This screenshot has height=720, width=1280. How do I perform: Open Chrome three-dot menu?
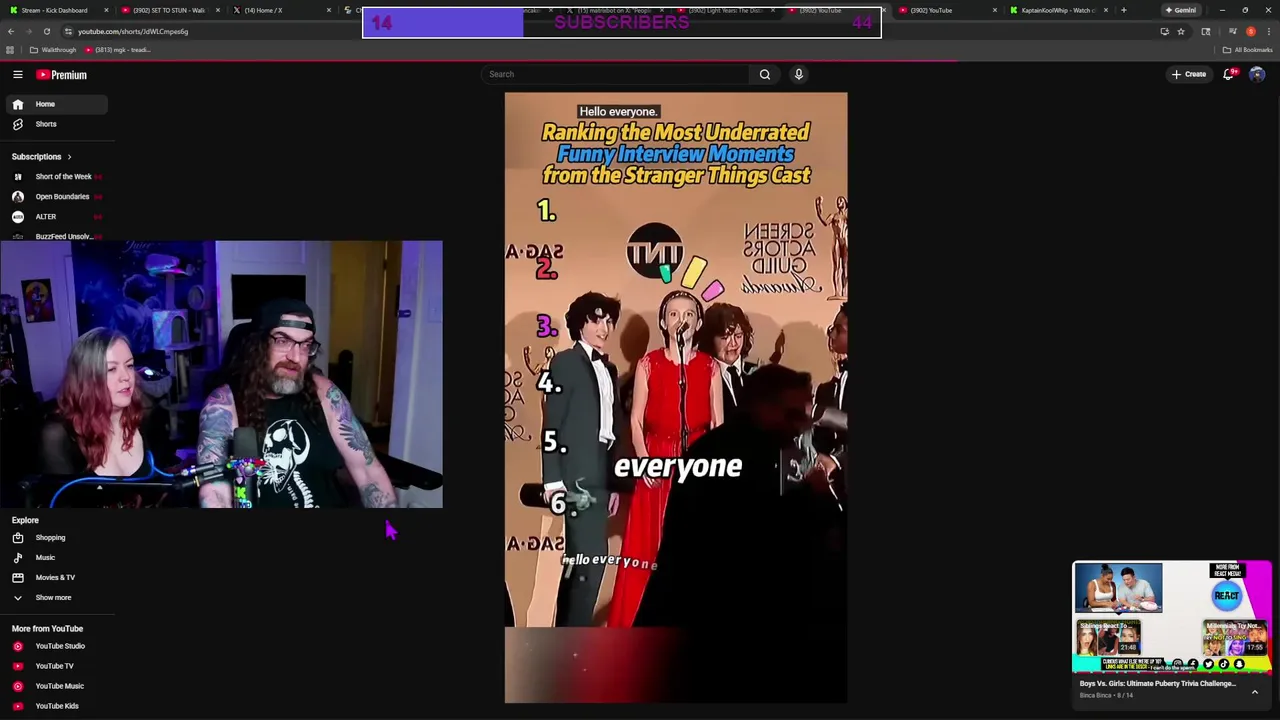[x=1267, y=31]
